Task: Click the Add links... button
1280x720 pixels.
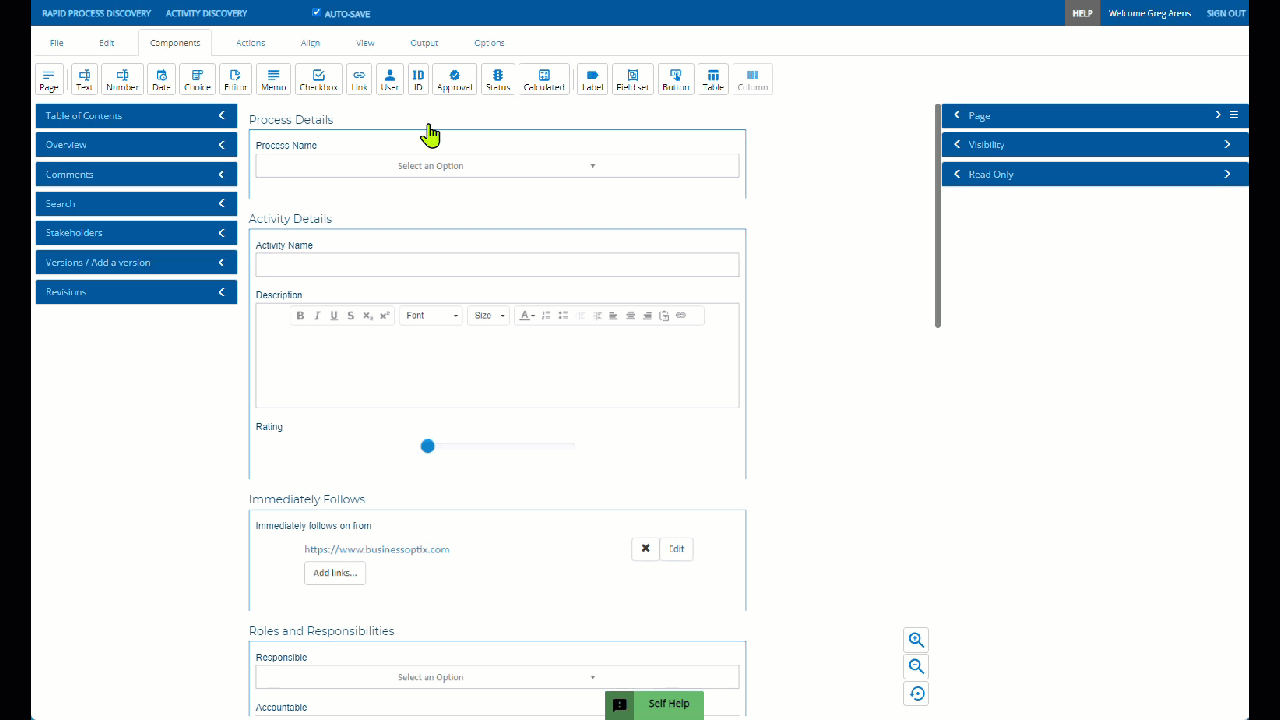Action: [334, 573]
